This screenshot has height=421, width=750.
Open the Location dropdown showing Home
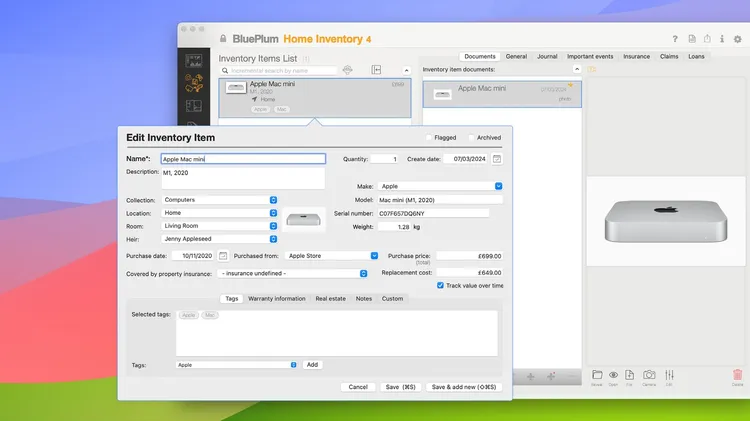[x=220, y=213]
